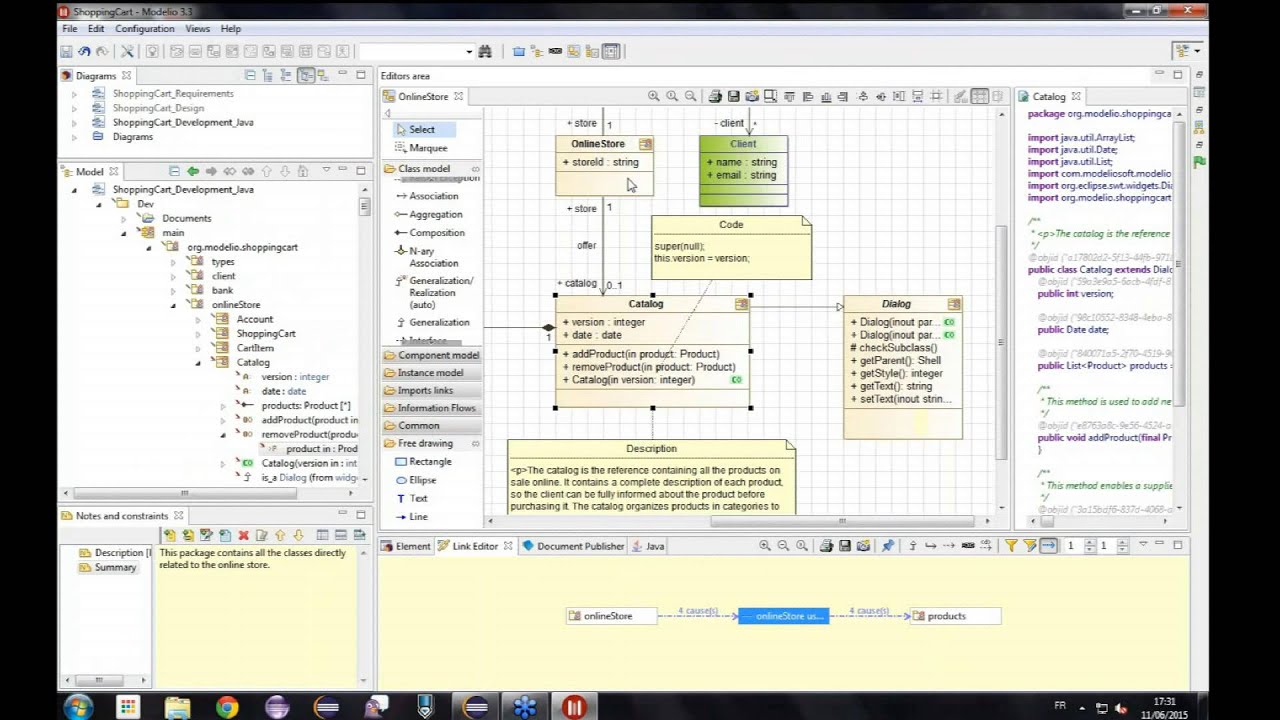Open Chrome from the Windows taskbar
1280x720 pixels.
pyautogui.click(x=227, y=708)
